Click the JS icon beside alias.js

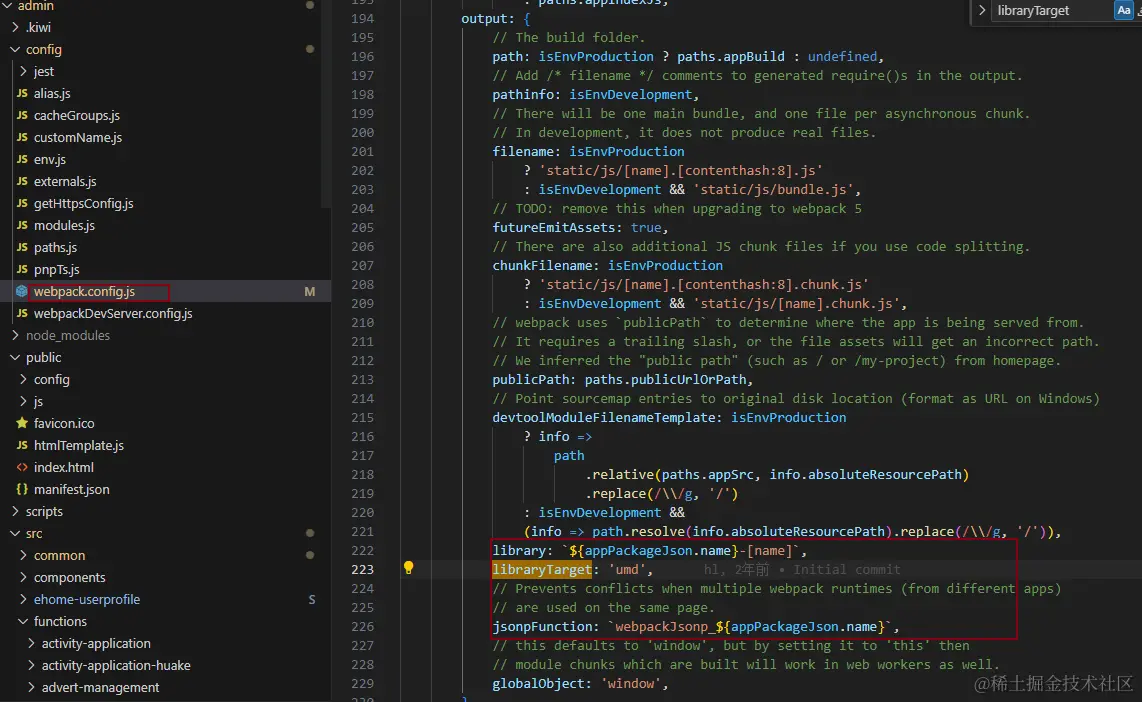coord(22,93)
